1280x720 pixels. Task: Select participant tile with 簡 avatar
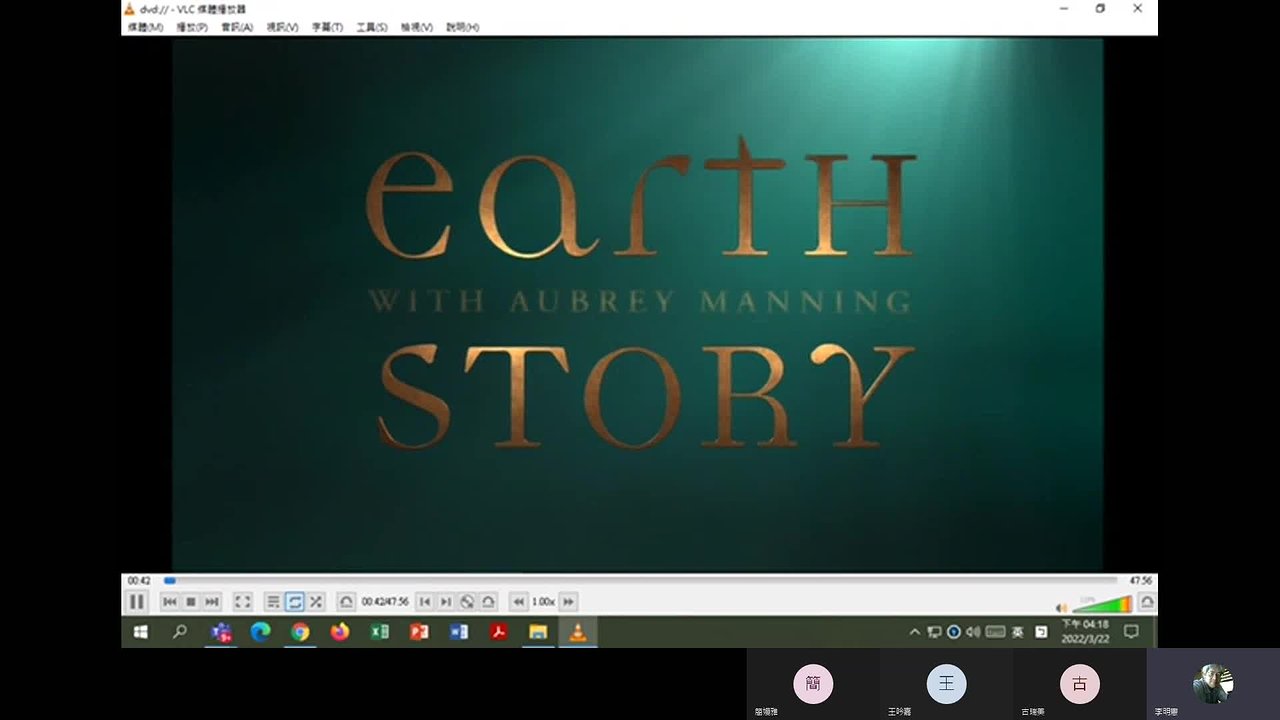813,684
